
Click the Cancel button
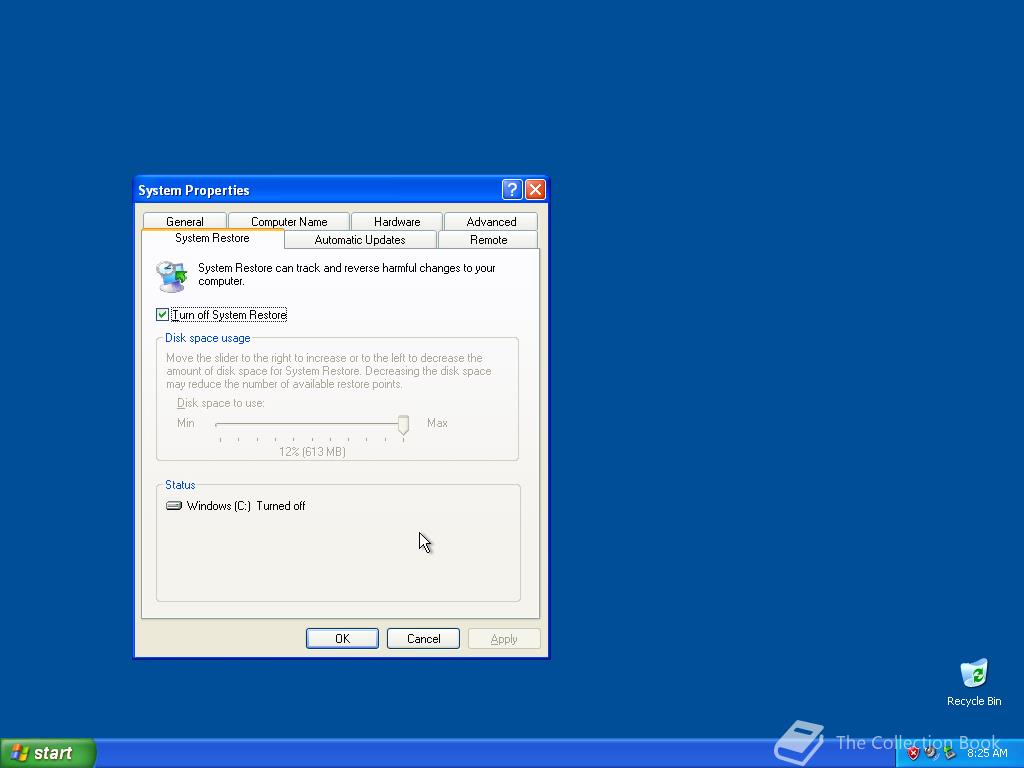click(x=423, y=639)
